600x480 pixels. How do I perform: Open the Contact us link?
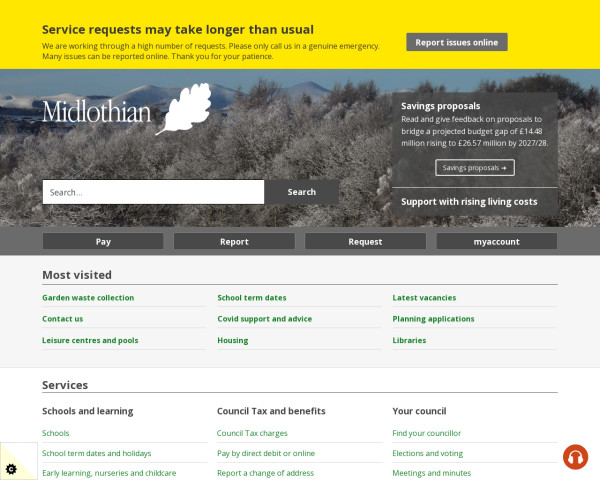[x=63, y=319]
